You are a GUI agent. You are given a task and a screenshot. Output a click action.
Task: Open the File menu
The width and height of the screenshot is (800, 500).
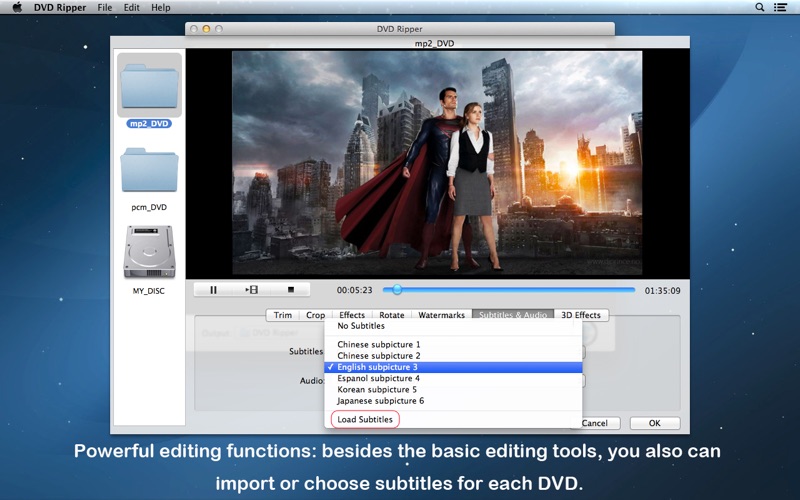pyautogui.click(x=105, y=8)
